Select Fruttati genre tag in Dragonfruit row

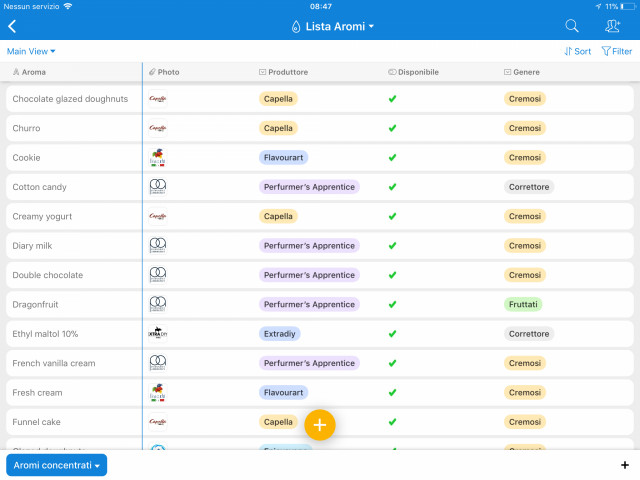pyautogui.click(x=523, y=304)
